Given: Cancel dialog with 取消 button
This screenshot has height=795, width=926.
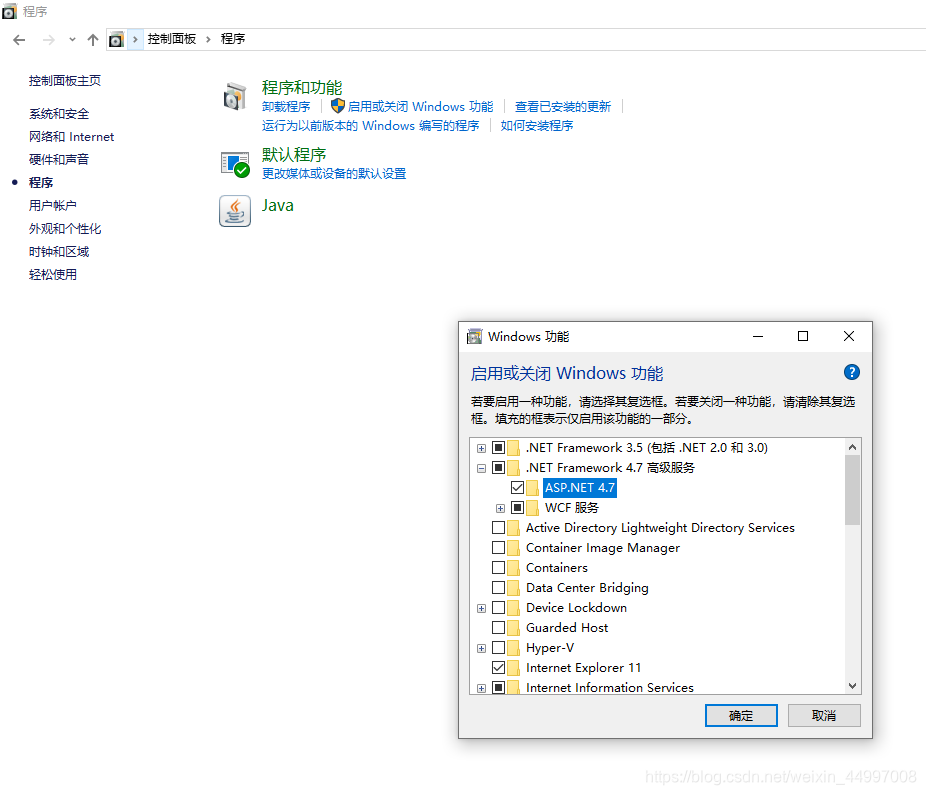Looking at the screenshot, I should point(824,716).
